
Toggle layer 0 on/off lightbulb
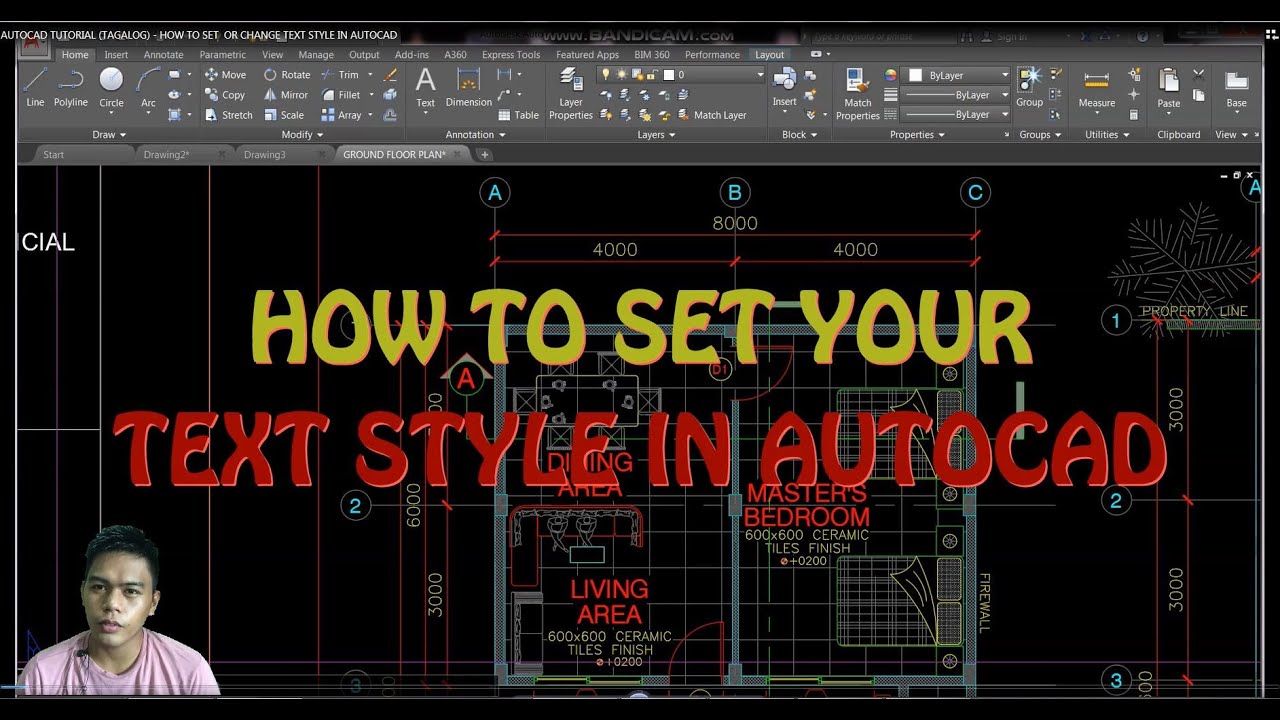[606, 75]
